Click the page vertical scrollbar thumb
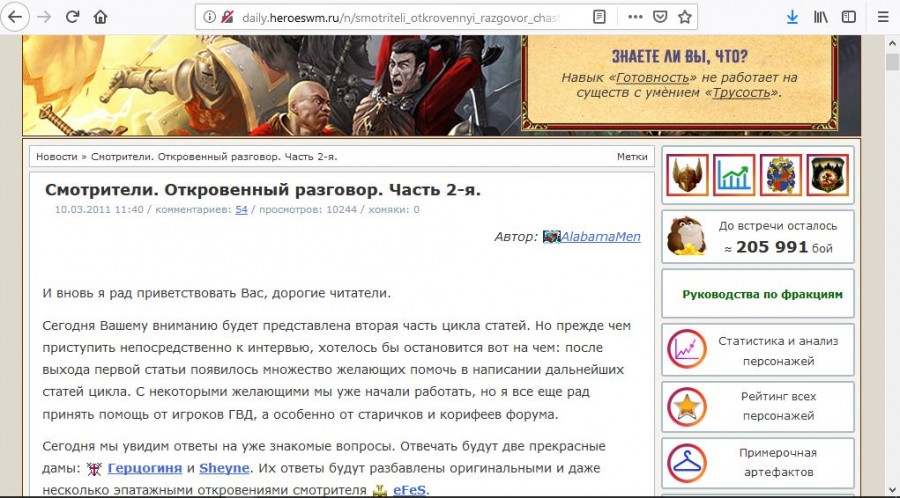The image size is (900, 498). point(892,61)
